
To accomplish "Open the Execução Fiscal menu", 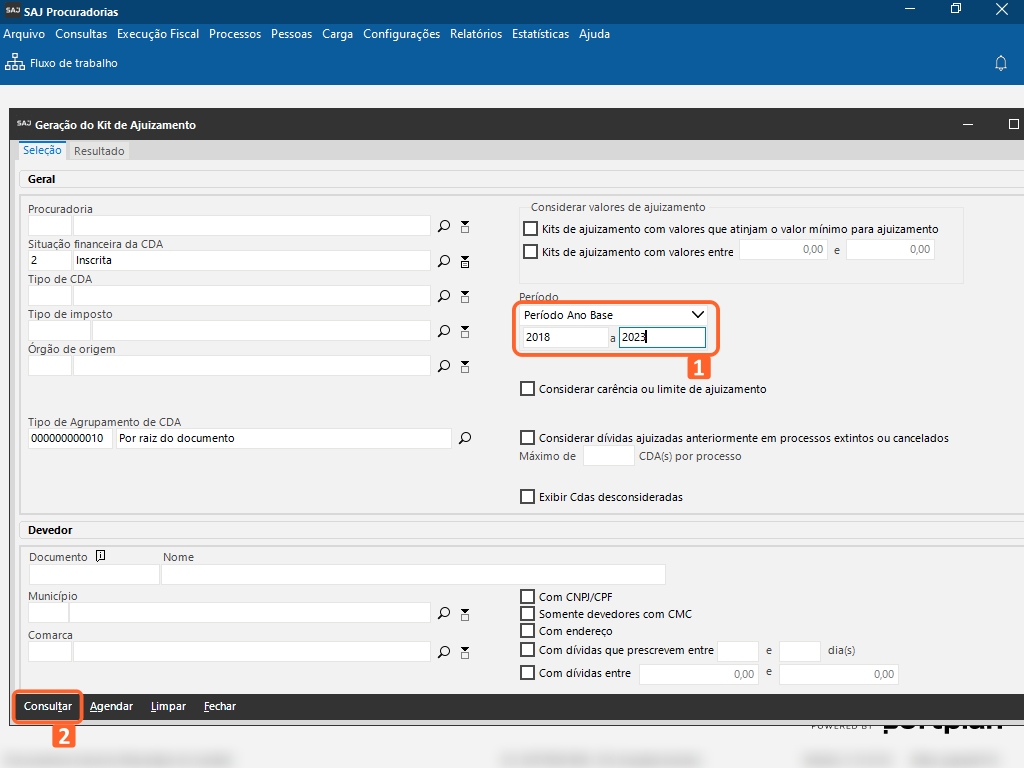I will pos(158,34).
